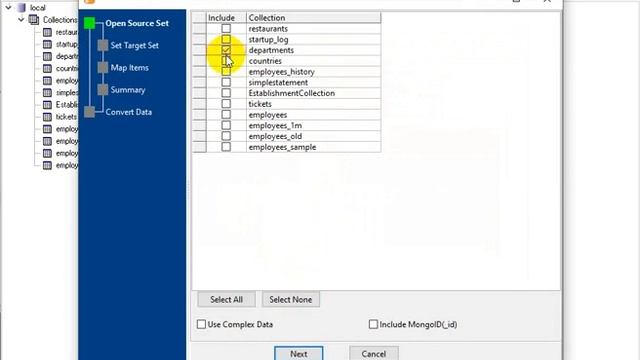Click the Summary step icon
Screen dimensions: 640x360
coord(103,90)
